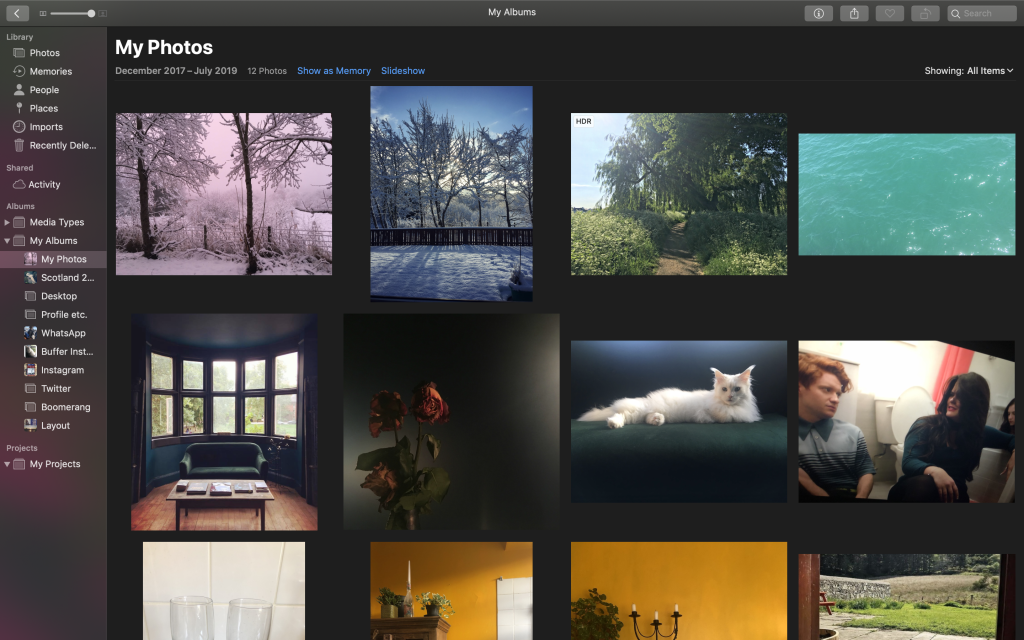Image resolution: width=1024 pixels, height=640 pixels.
Task: Open the Recently Deleted trash folder
Action: pyautogui.click(x=62, y=146)
